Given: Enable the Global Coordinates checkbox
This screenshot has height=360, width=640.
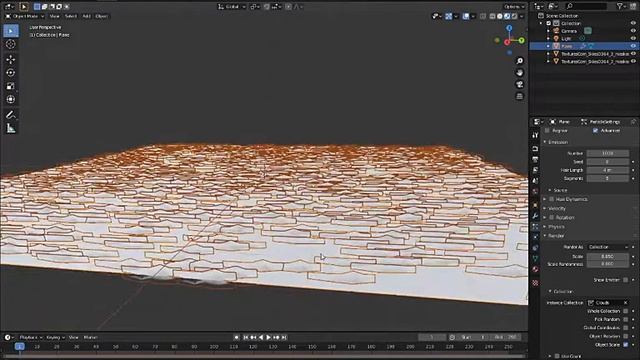Looking at the screenshot, I should point(626,328).
